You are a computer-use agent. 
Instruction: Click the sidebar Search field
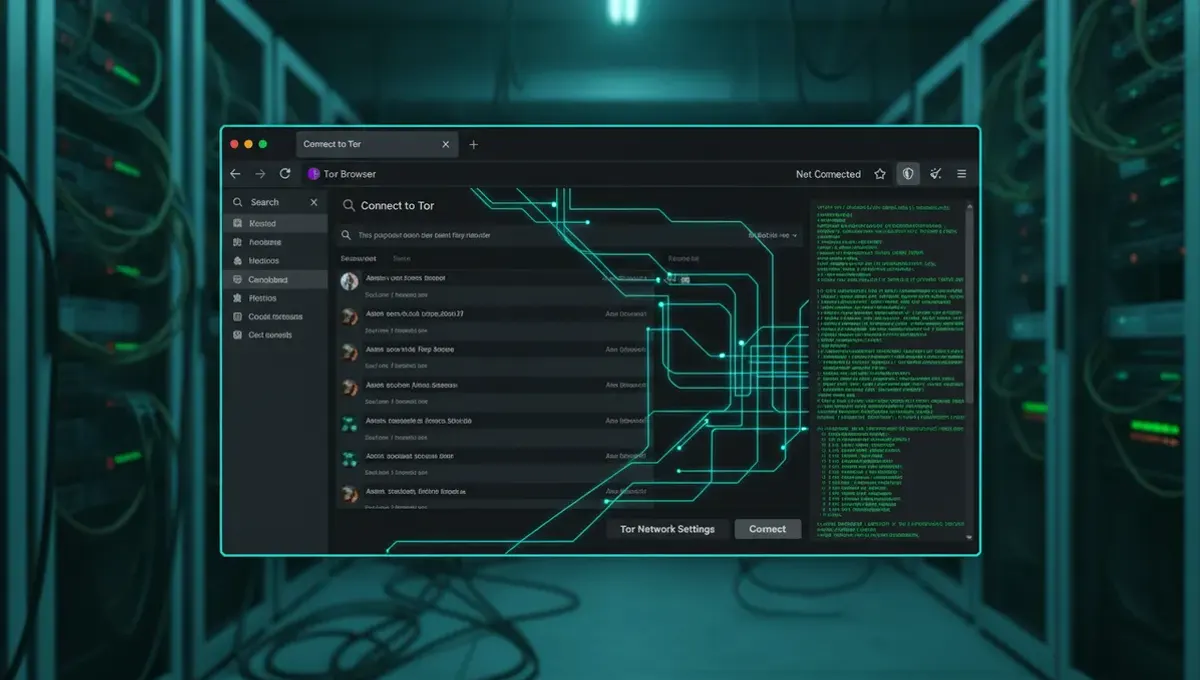[275, 202]
